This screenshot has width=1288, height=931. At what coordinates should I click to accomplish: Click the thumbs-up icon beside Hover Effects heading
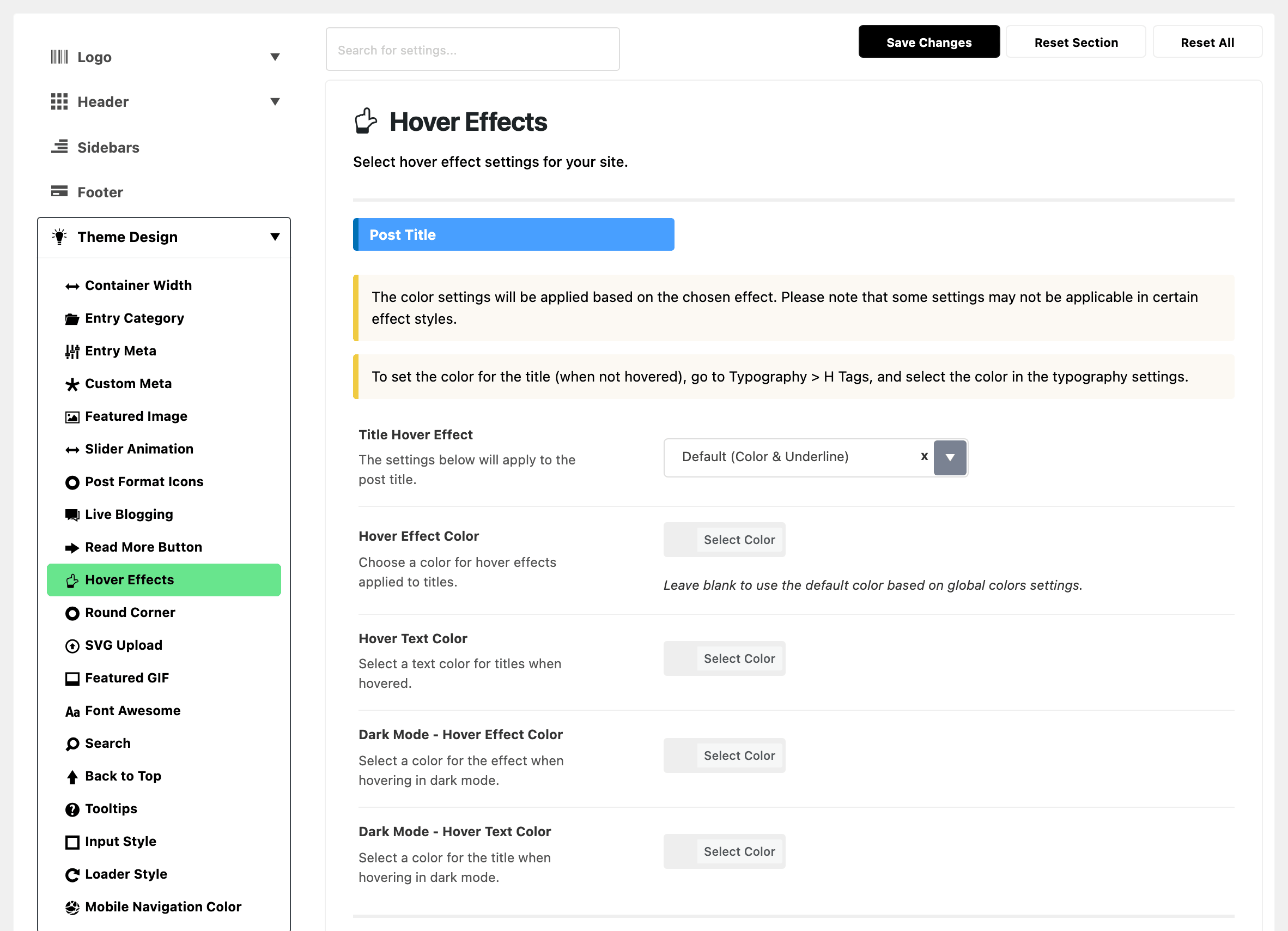(365, 121)
